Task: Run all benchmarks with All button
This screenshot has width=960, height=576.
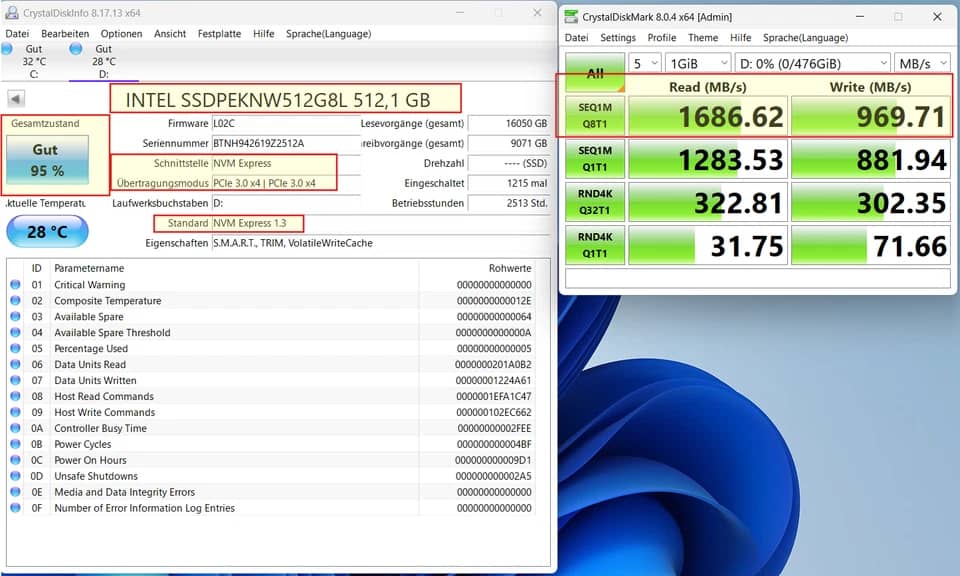Action: (594, 73)
